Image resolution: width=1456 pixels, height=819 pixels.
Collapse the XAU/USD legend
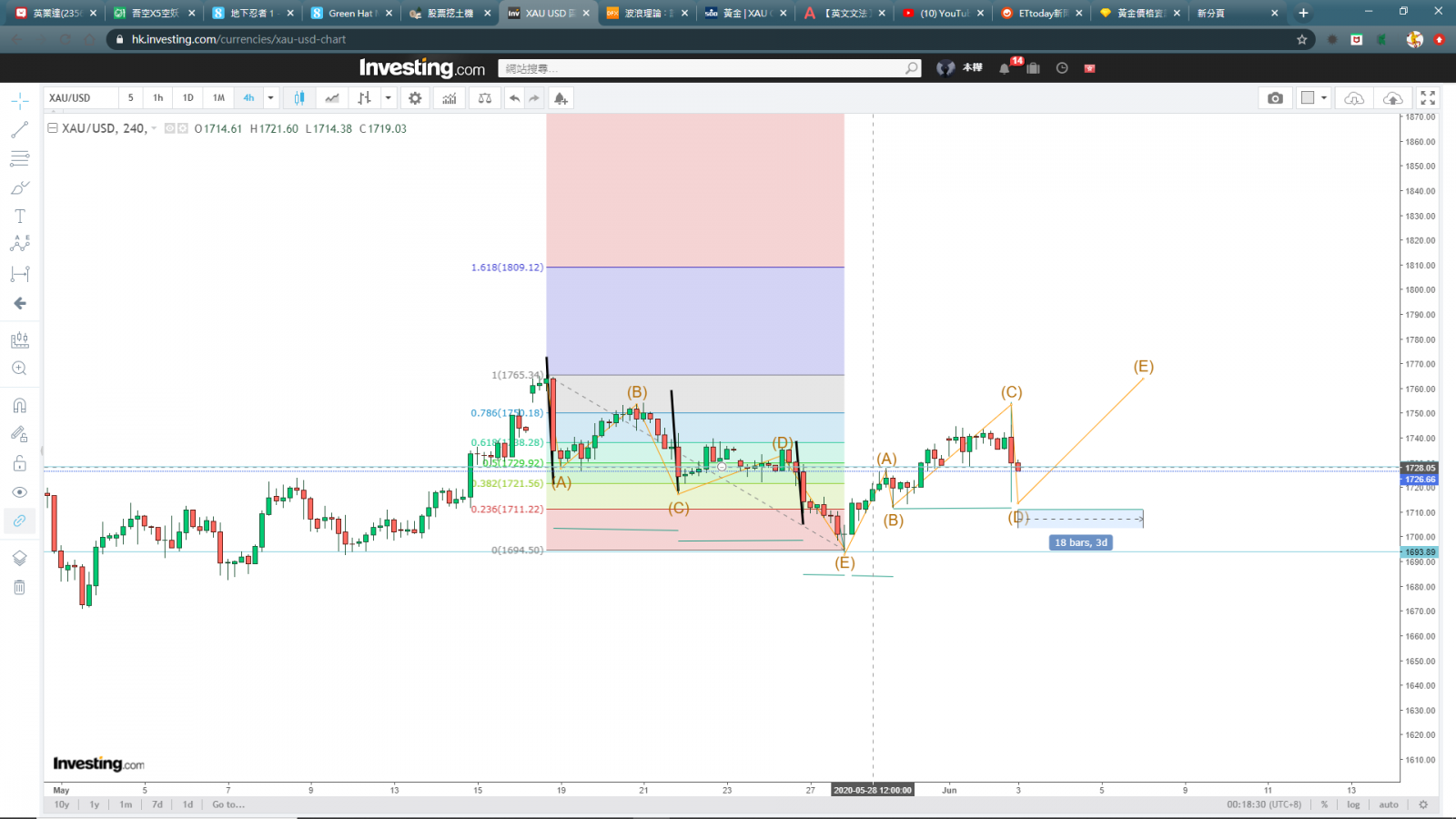pyautogui.click(x=53, y=128)
